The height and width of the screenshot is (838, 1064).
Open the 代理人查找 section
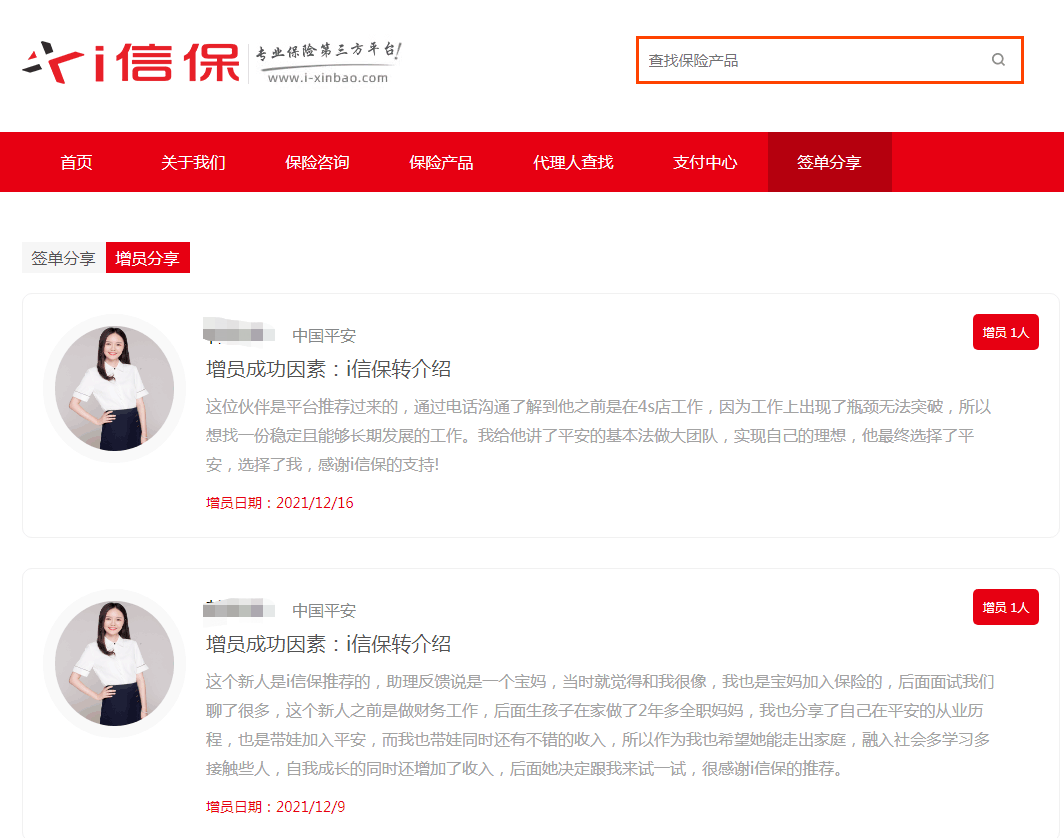tap(573, 162)
